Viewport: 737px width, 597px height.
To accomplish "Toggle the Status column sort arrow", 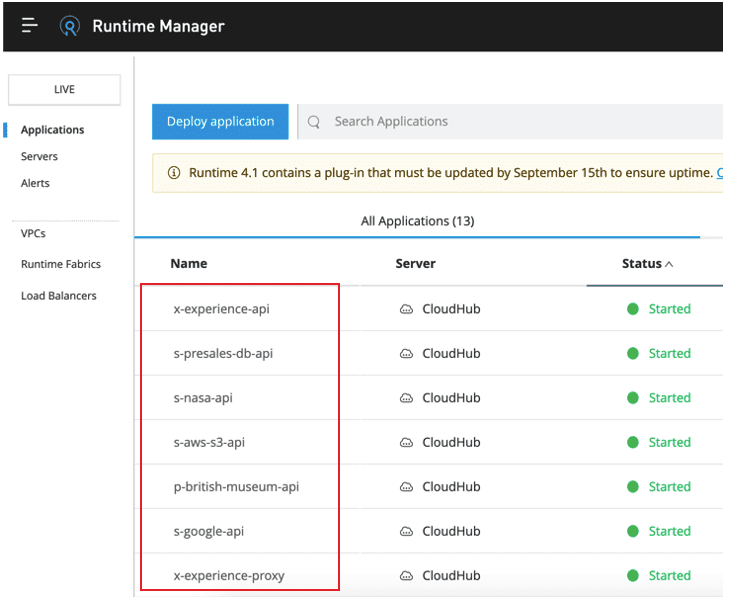I will click(x=669, y=264).
